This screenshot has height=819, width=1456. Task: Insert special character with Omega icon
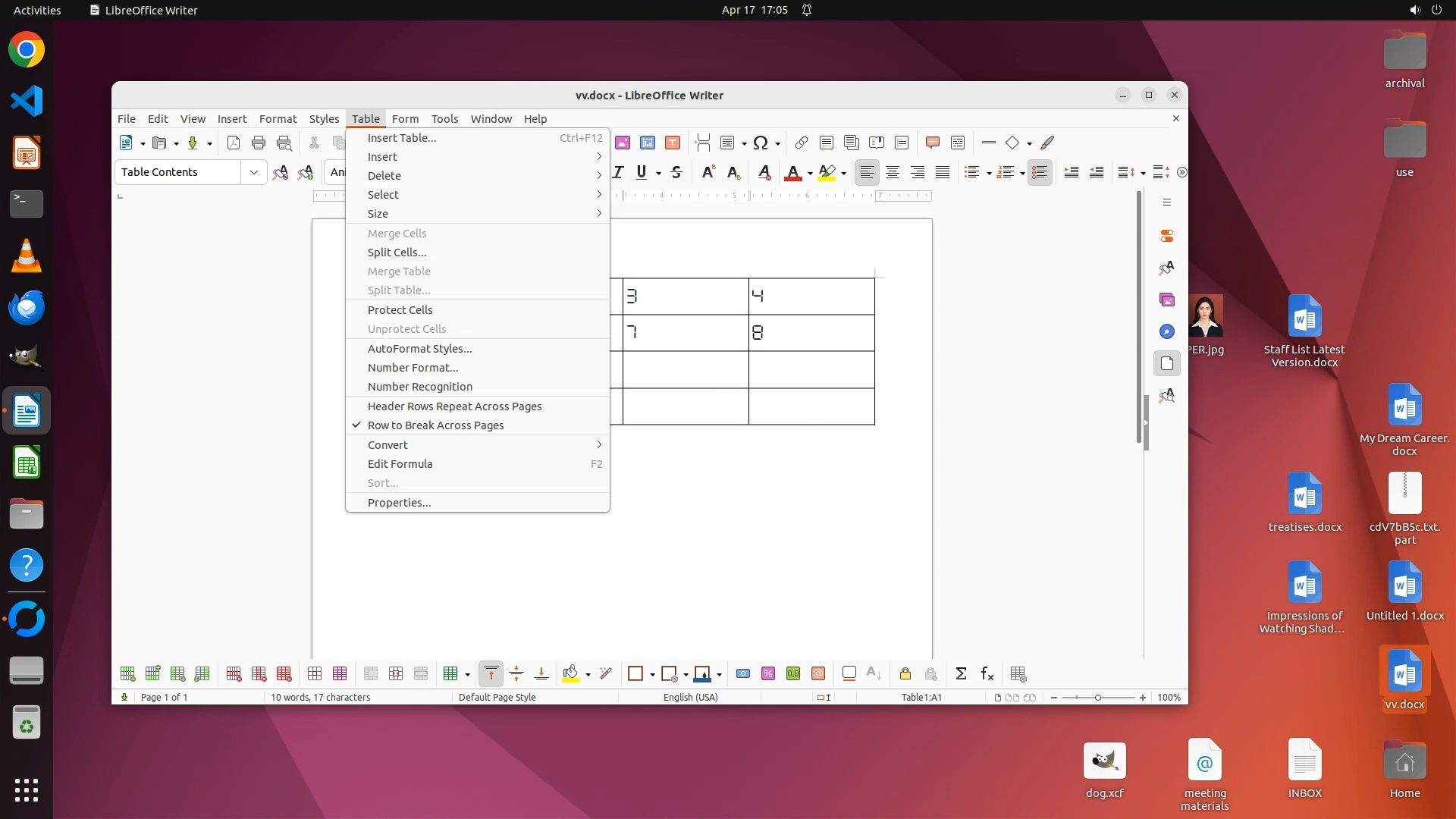[761, 143]
